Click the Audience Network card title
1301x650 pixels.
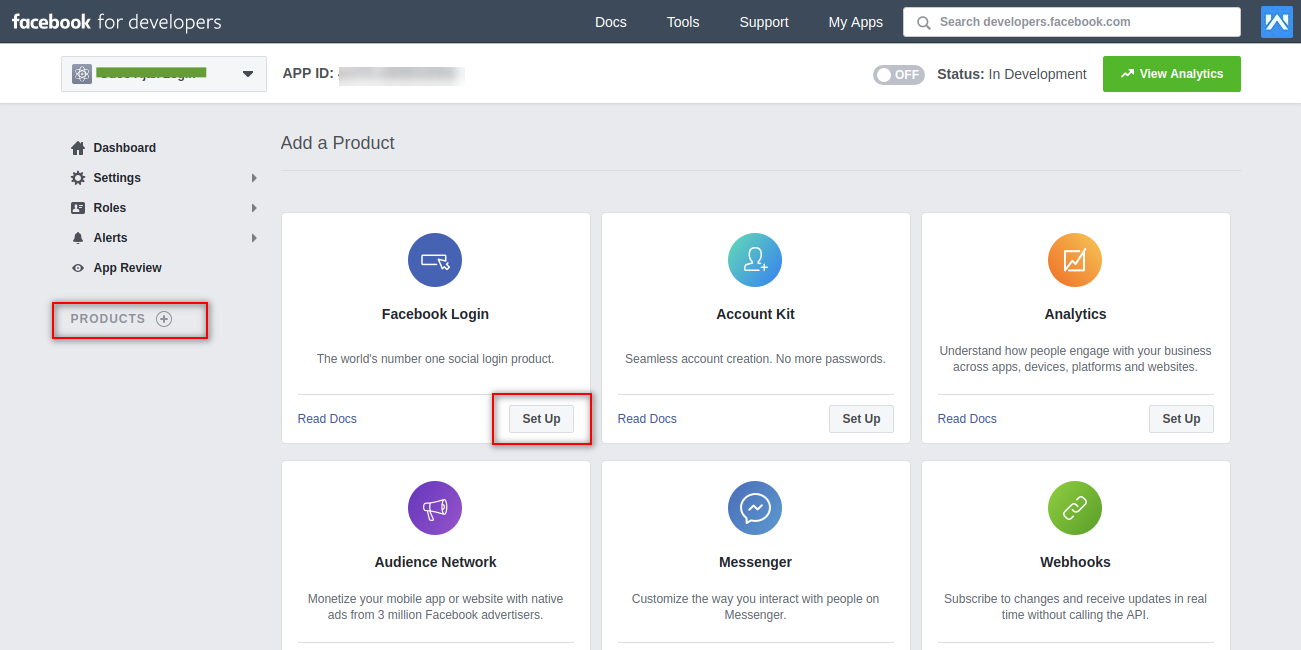pyautogui.click(x=435, y=562)
